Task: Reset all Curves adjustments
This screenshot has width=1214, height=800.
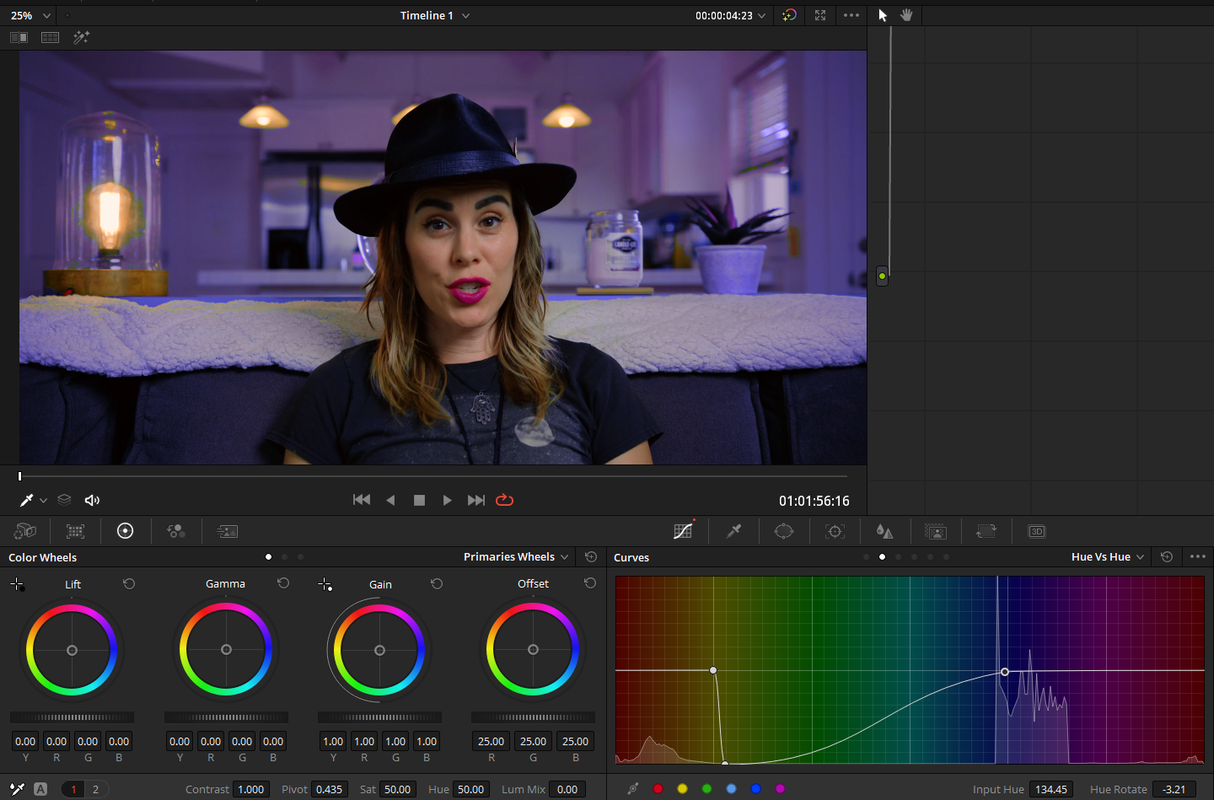Action: 1167,557
